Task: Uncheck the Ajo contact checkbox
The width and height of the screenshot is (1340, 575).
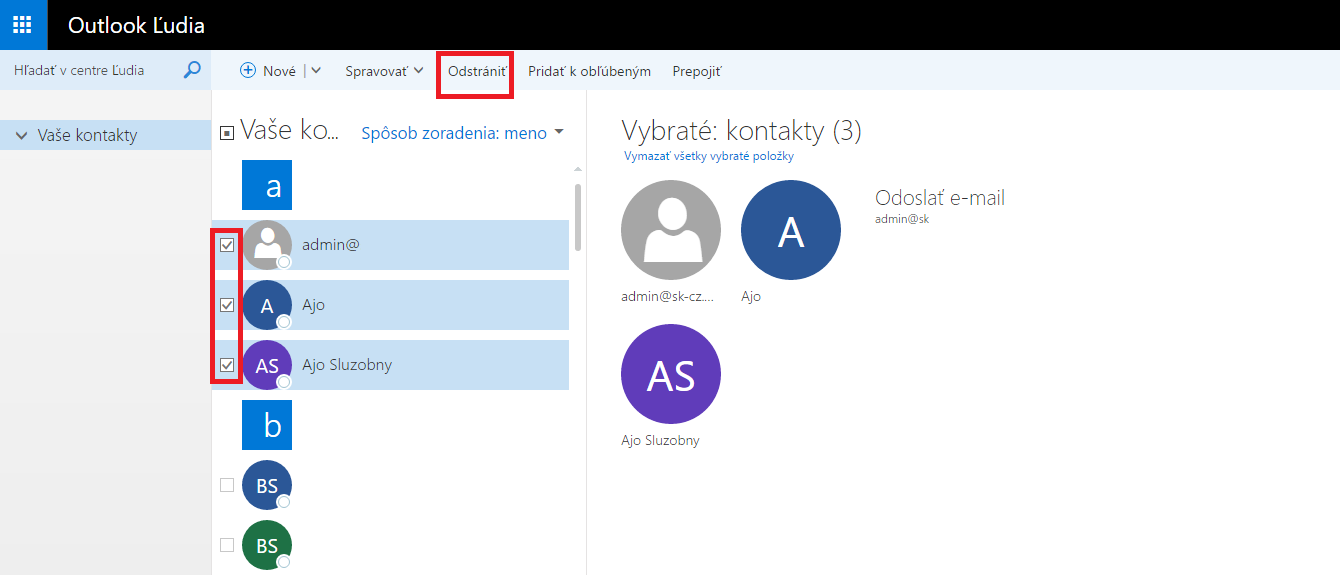Action: pyautogui.click(x=227, y=305)
